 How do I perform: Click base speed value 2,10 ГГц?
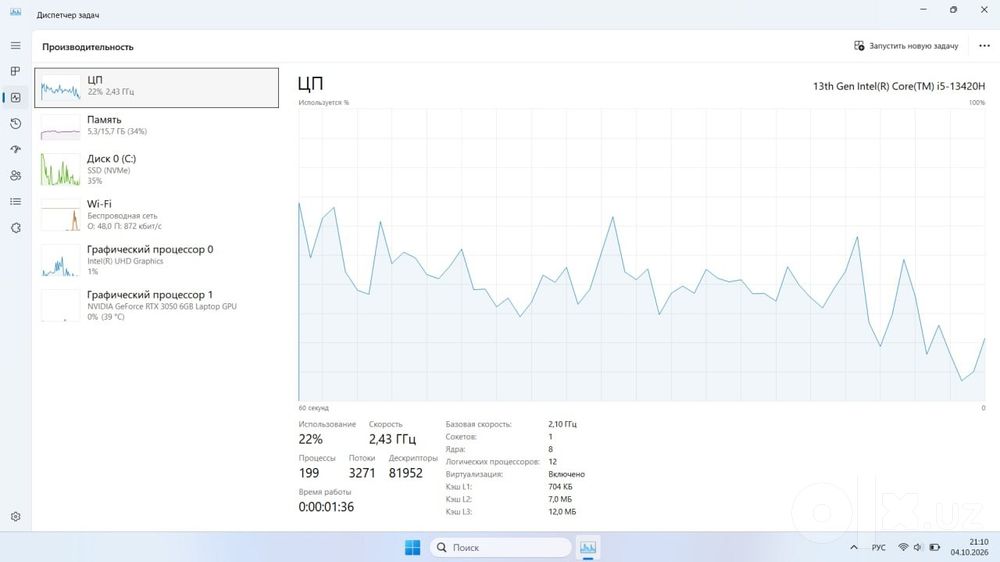point(562,424)
